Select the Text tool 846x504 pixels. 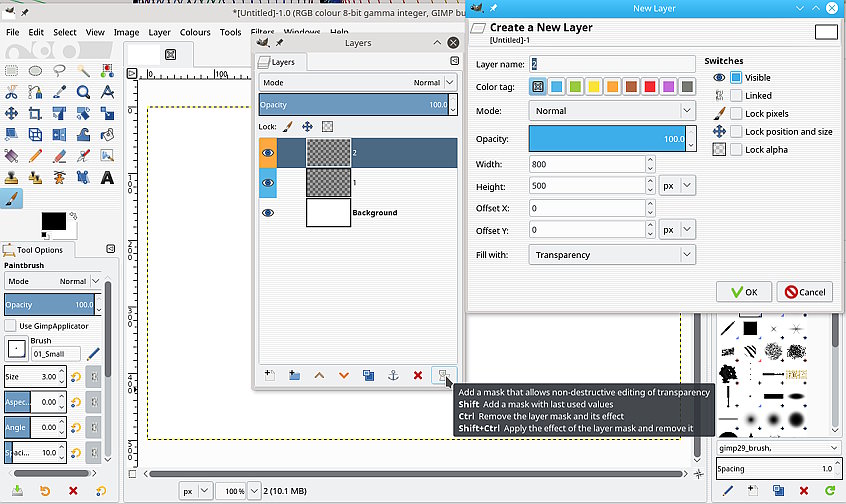point(107,178)
